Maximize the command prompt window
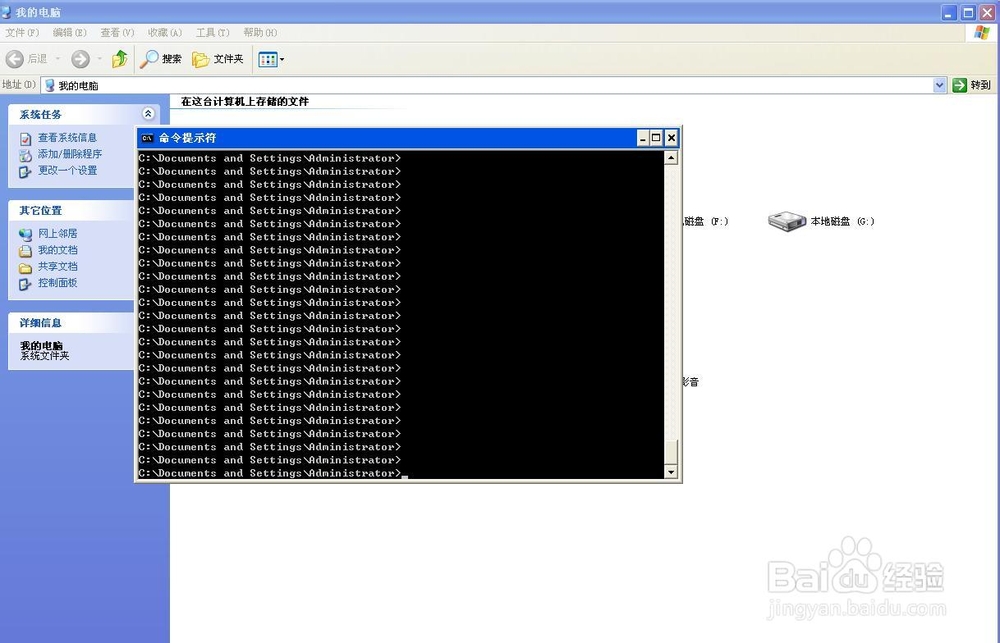1000x643 pixels. pyautogui.click(x=656, y=138)
